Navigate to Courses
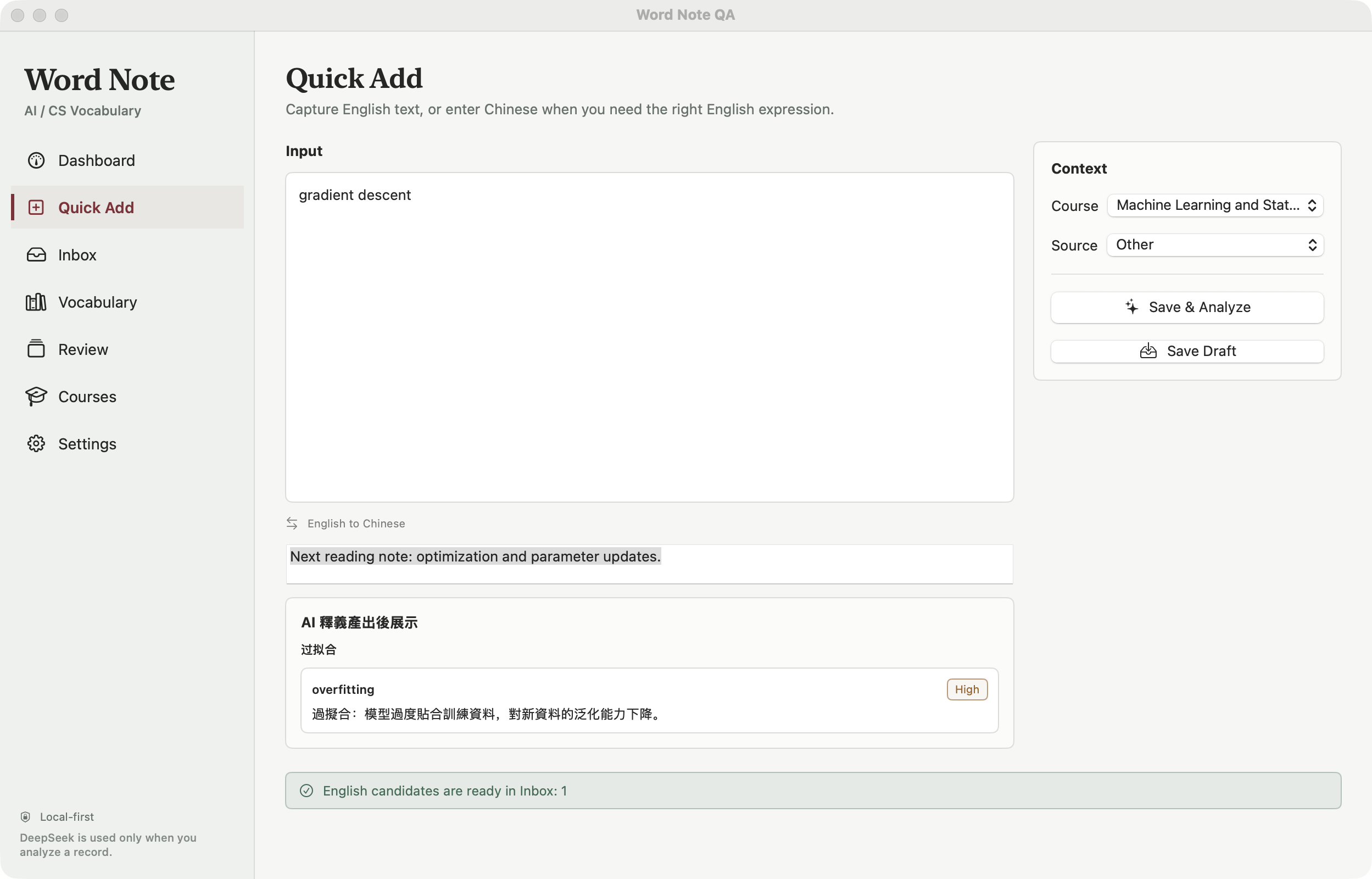This screenshot has height=879, width=1372. [127, 396]
